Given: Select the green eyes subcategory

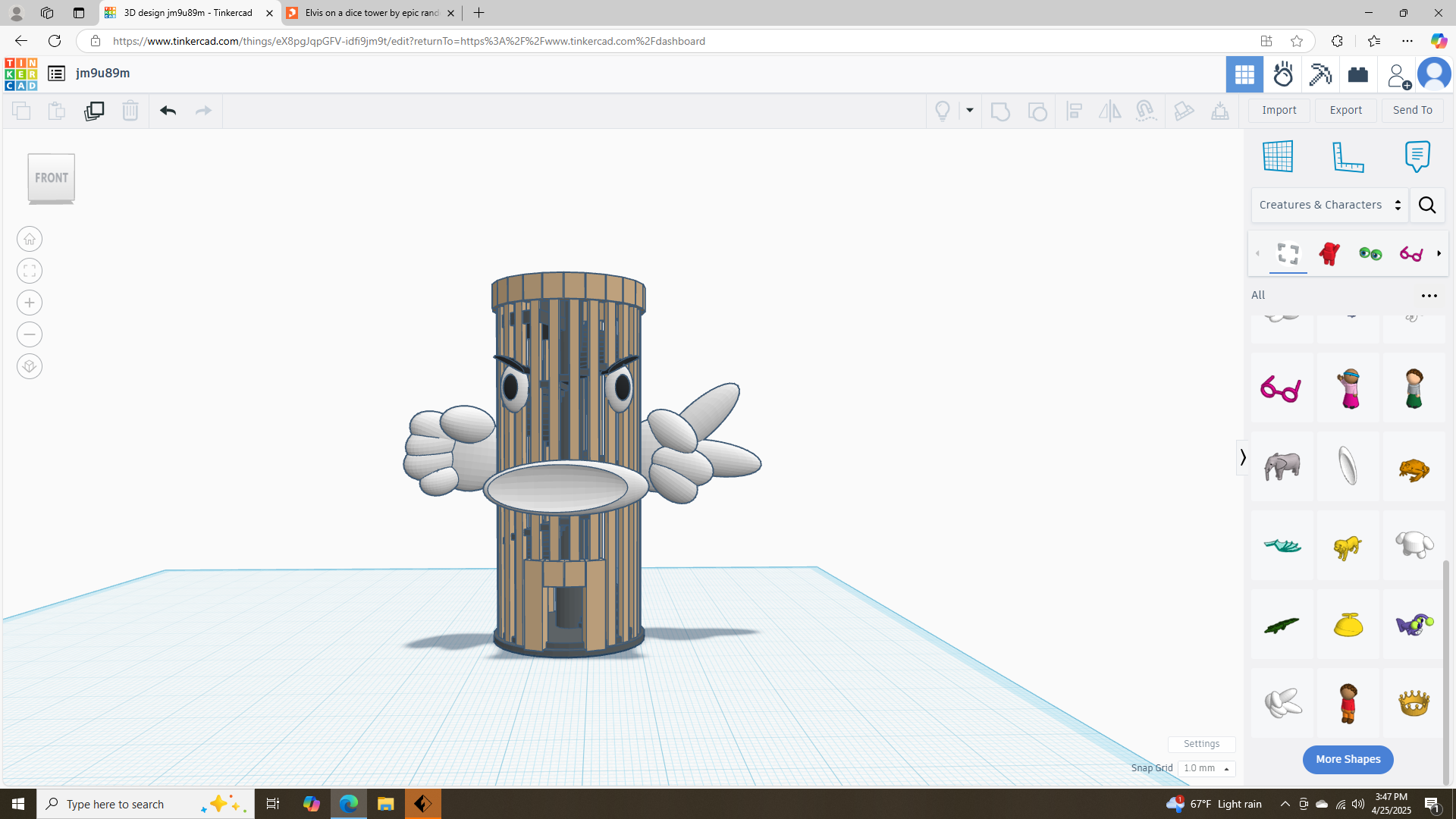Looking at the screenshot, I should coord(1370,253).
